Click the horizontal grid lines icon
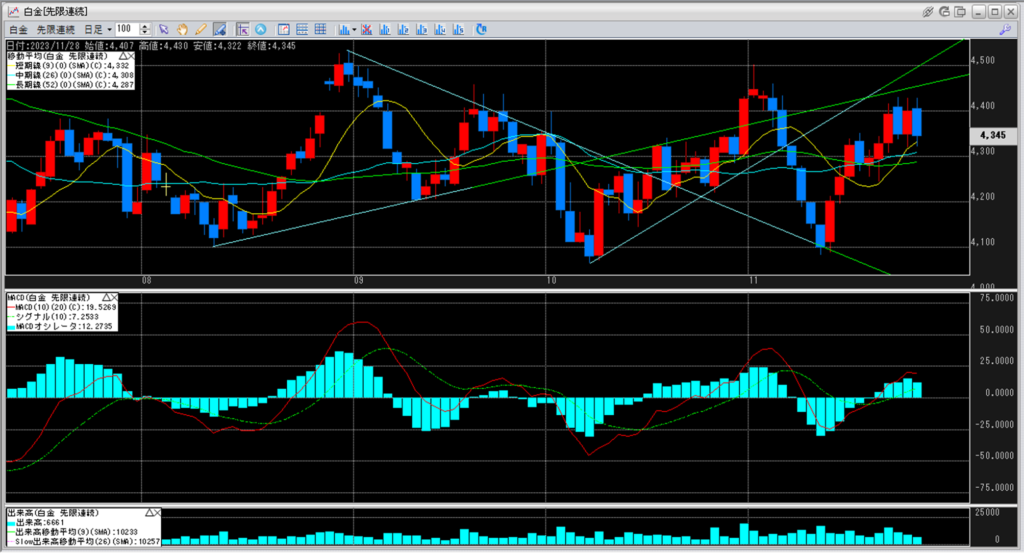This screenshot has width=1024, height=553. click(x=302, y=29)
